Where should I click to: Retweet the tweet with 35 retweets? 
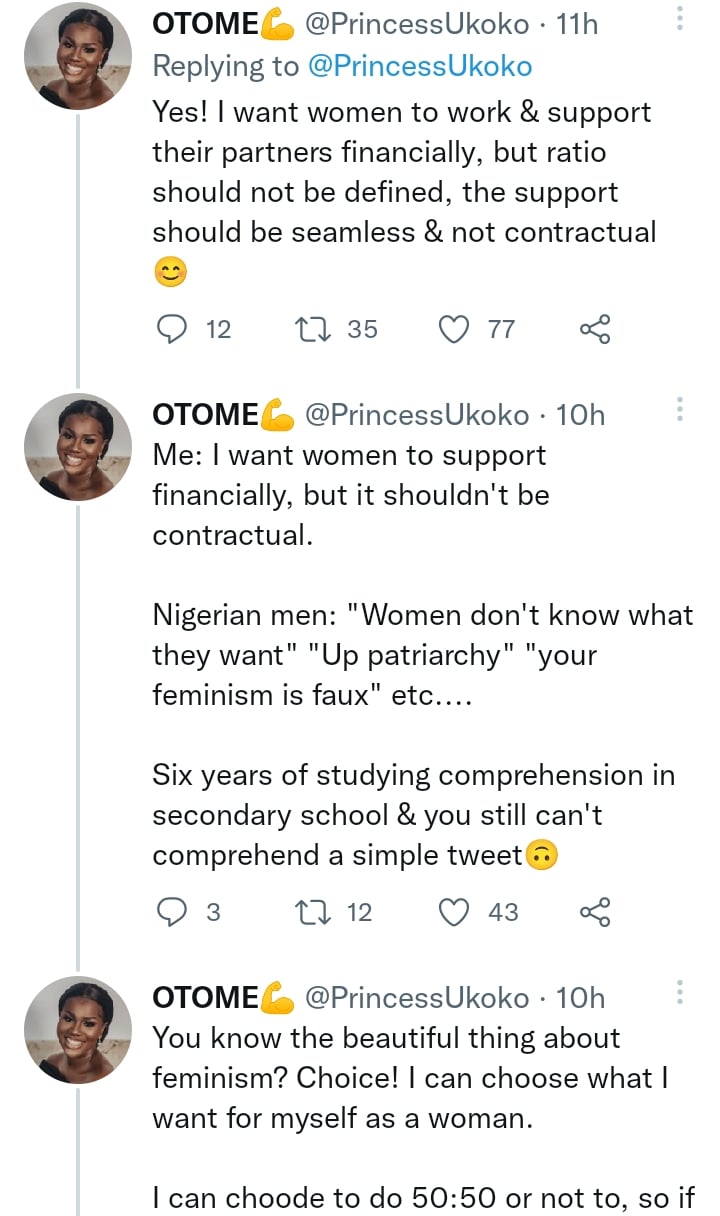[314, 329]
